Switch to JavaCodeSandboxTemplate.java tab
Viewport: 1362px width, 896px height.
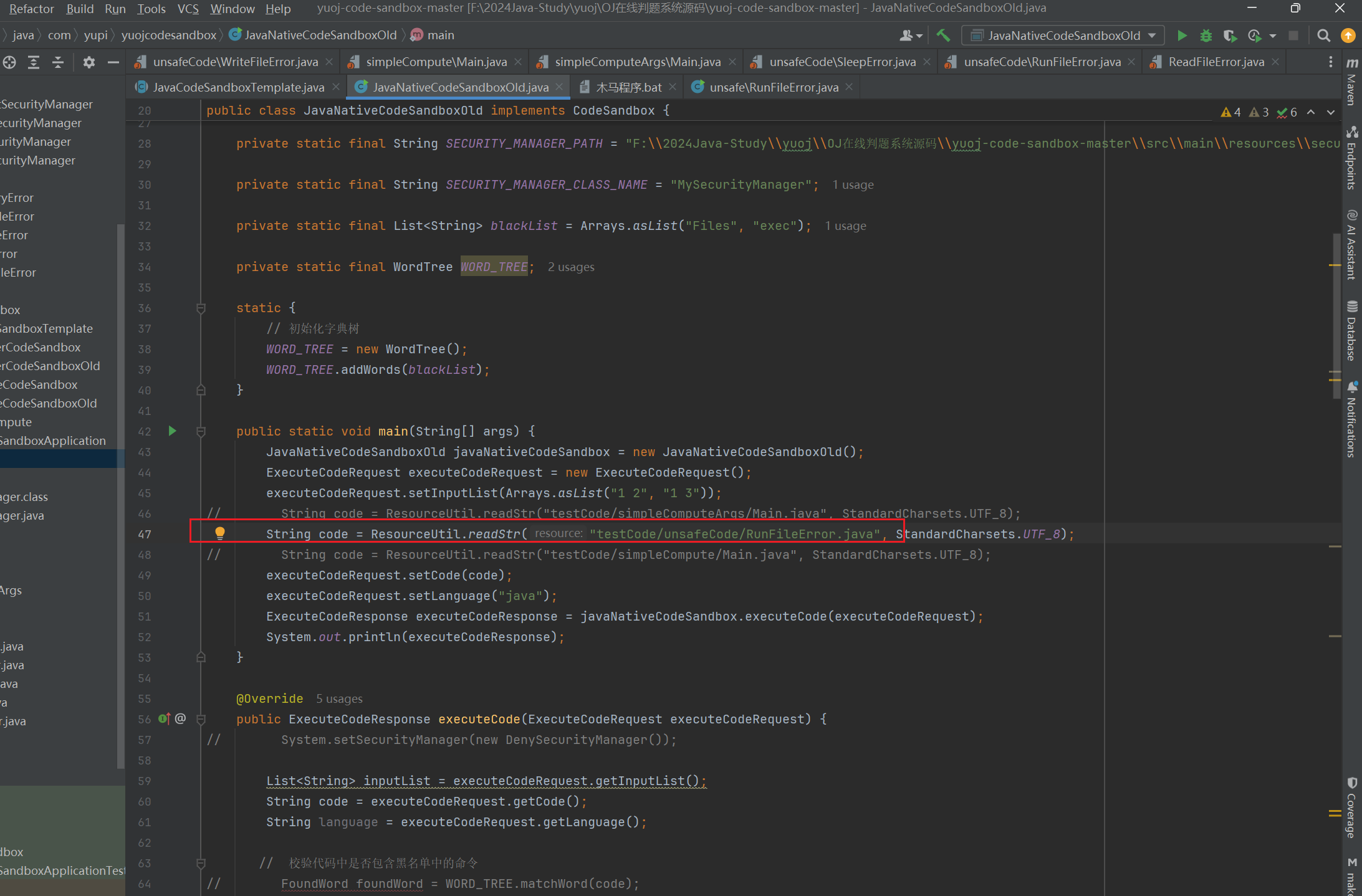point(238,87)
